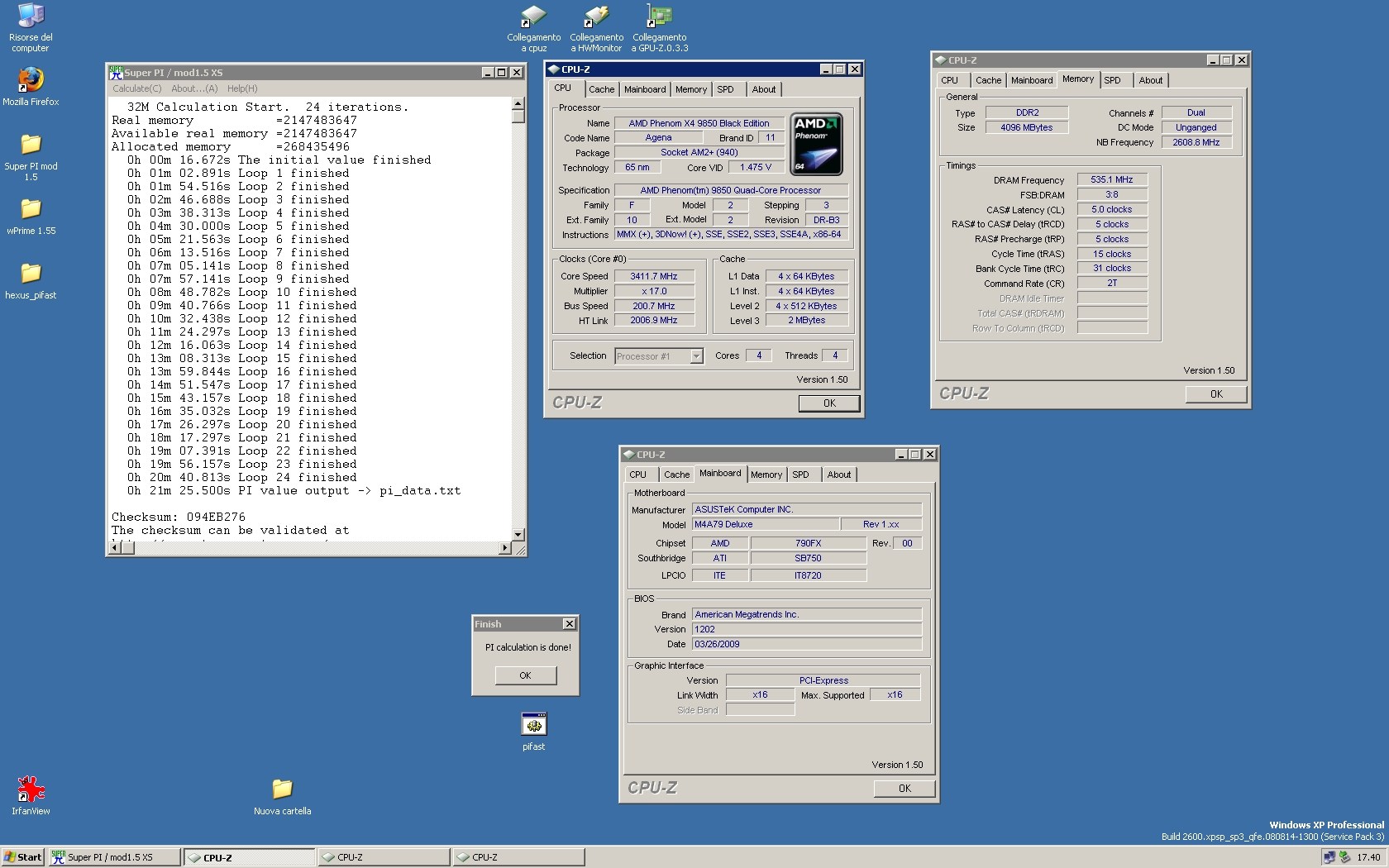Close the Finish dialog
The height and width of the screenshot is (868, 1389).
pos(569,624)
